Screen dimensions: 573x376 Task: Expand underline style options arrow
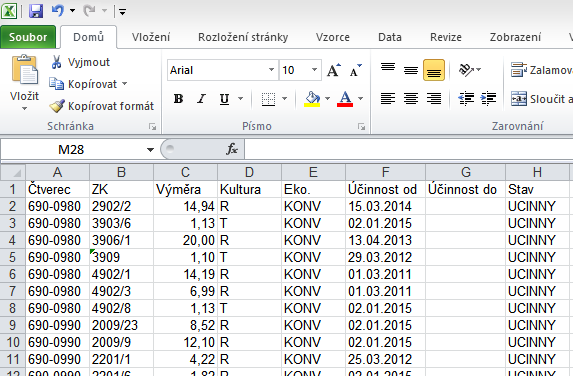click(x=240, y=99)
